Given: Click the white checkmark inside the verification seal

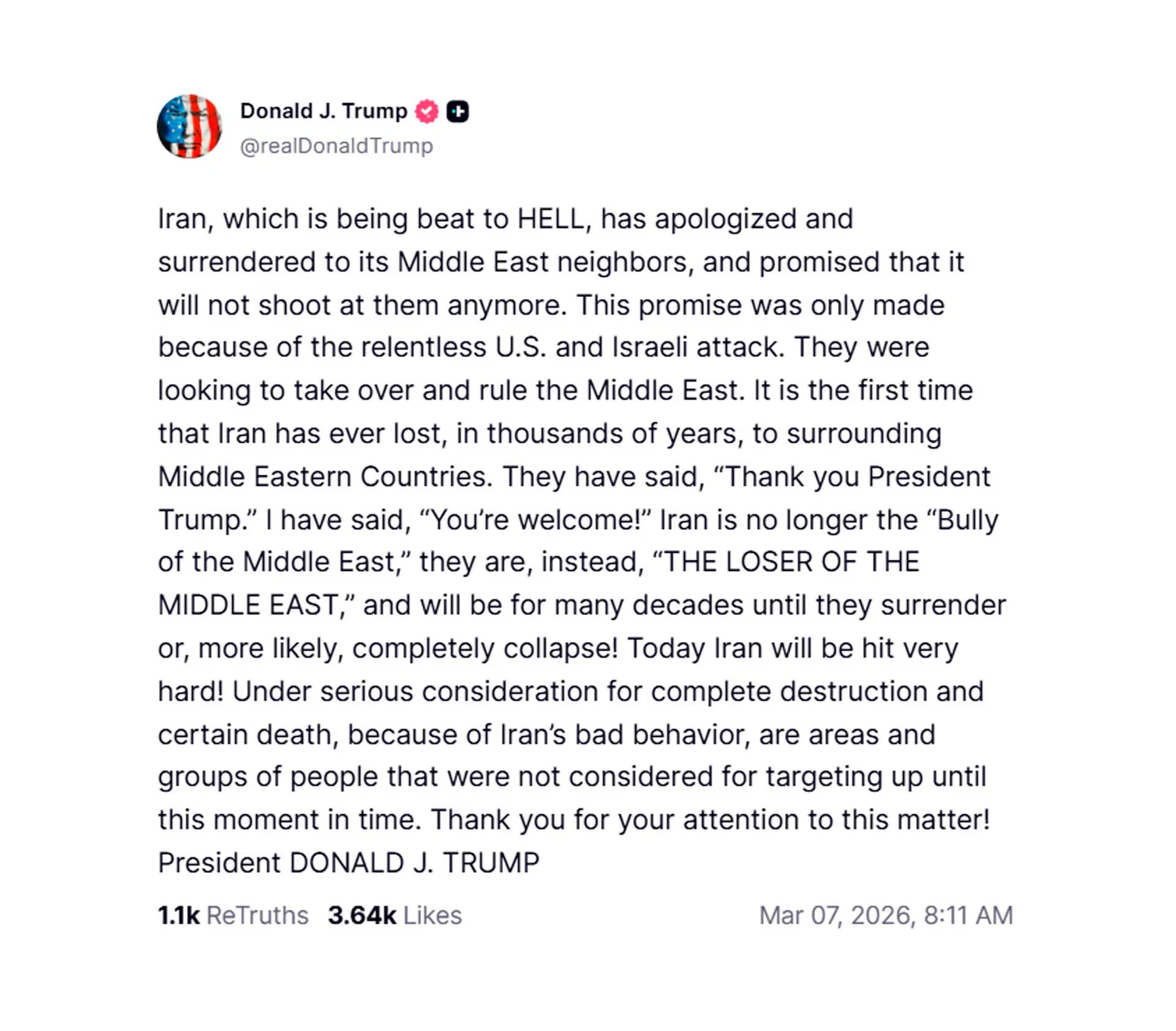Looking at the screenshot, I should [x=425, y=111].
